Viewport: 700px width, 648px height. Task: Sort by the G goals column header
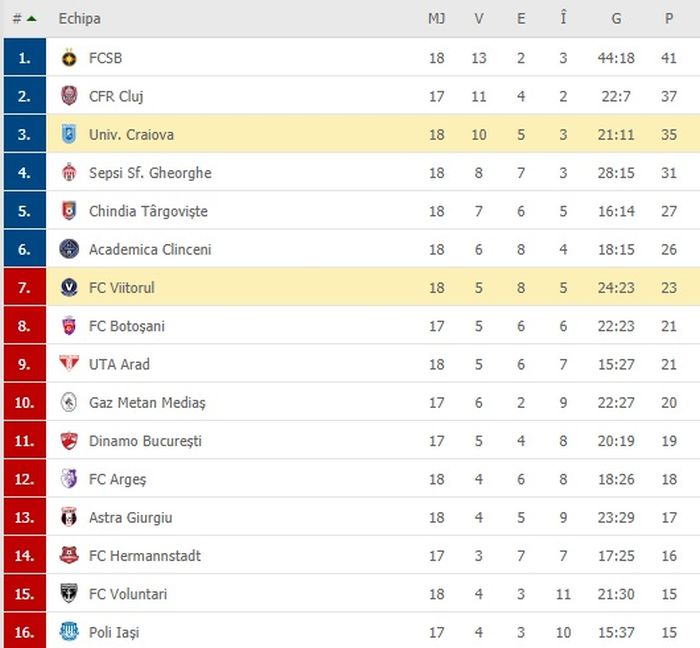[616, 18]
